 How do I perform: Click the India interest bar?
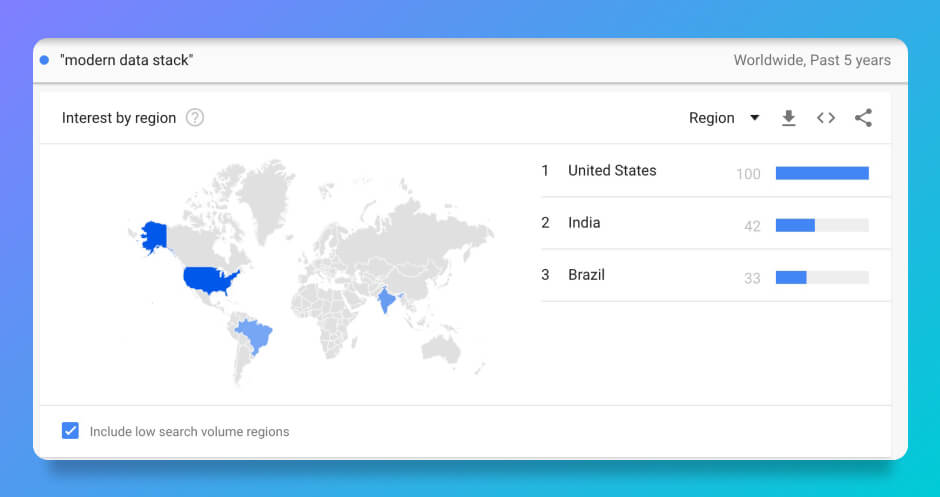click(822, 225)
